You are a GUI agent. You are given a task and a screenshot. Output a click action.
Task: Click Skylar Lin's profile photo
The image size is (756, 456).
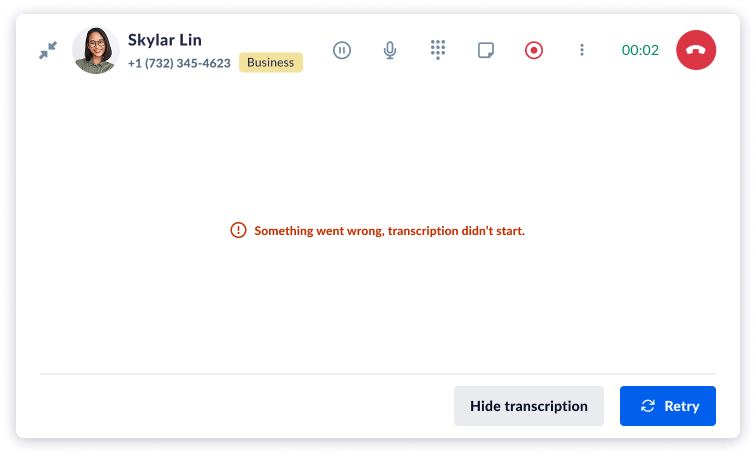tap(96, 50)
